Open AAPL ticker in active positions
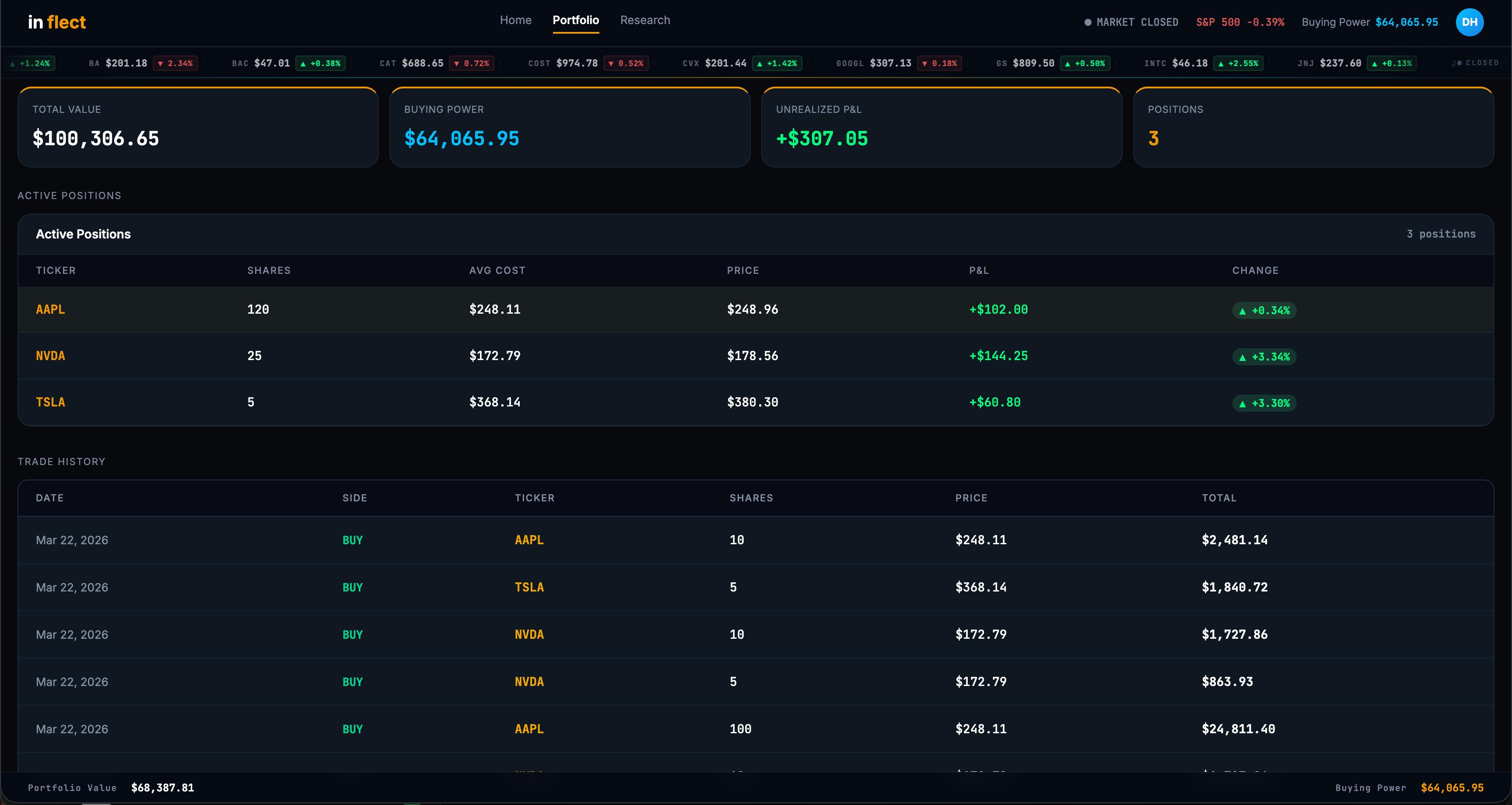The width and height of the screenshot is (1512, 805). tap(50, 309)
